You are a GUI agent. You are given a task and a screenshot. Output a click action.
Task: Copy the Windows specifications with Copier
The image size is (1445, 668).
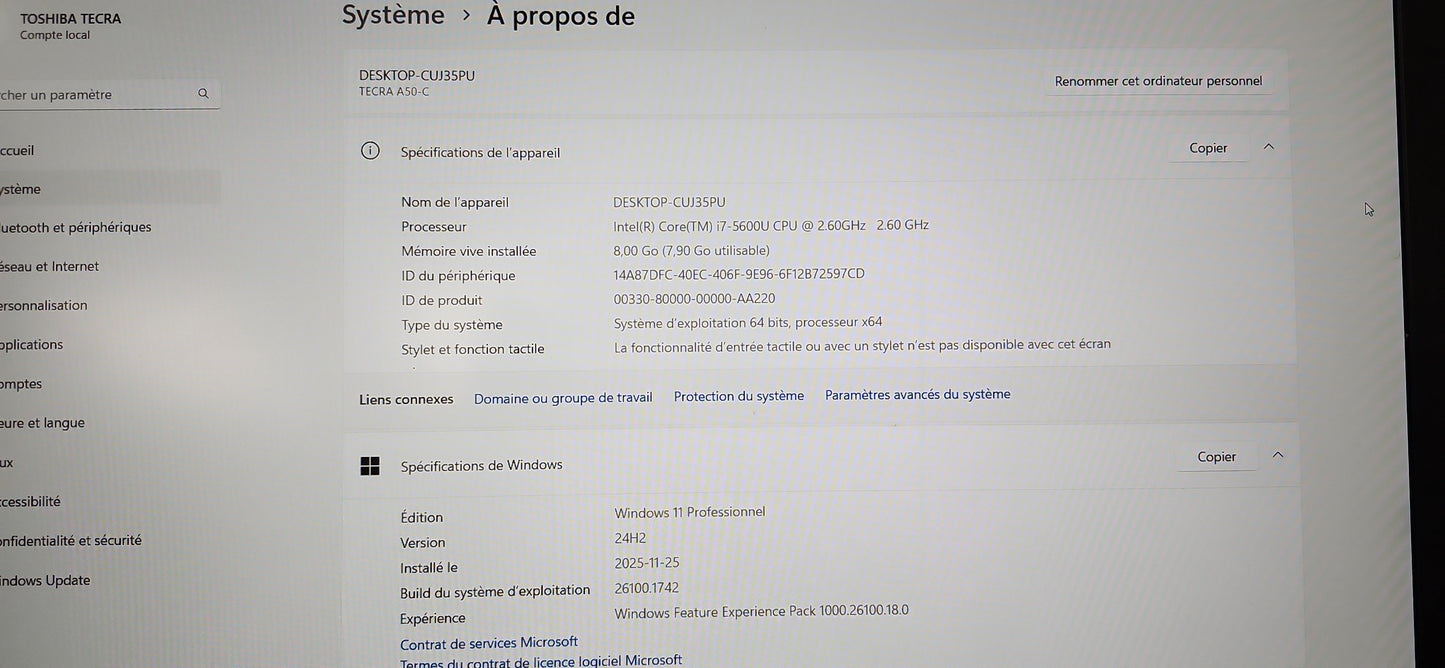(1216, 456)
